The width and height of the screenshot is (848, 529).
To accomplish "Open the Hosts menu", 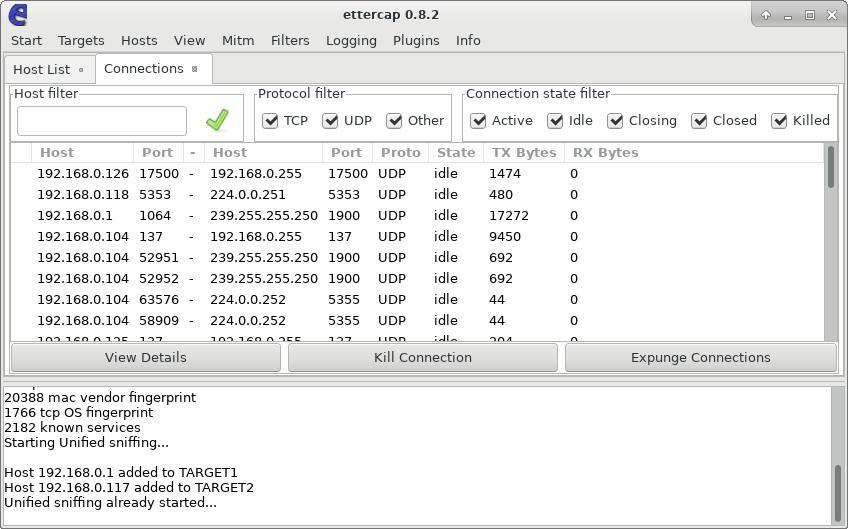I will [139, 41].
